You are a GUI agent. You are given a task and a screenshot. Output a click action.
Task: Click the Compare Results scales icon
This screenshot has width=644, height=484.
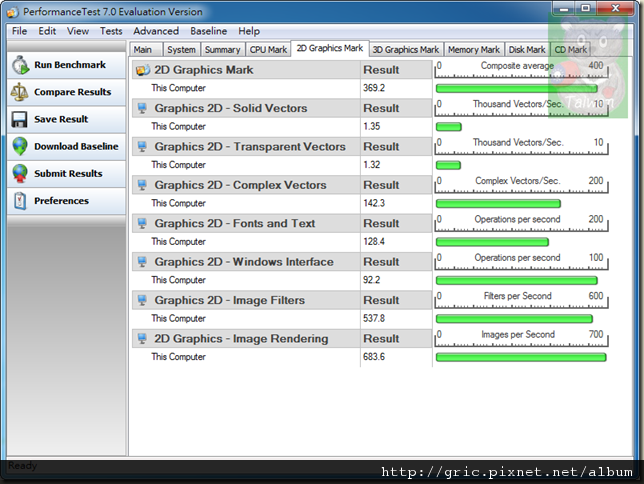tap(19, 92)
